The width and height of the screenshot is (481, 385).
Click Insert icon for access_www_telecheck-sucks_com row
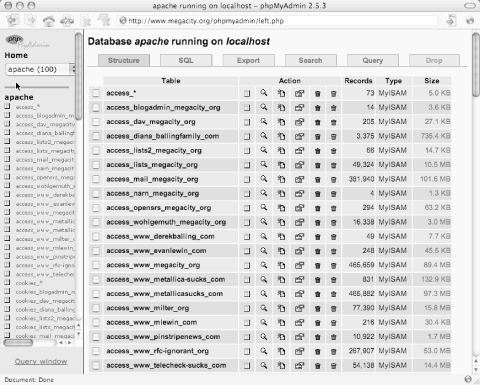[281, 366]
